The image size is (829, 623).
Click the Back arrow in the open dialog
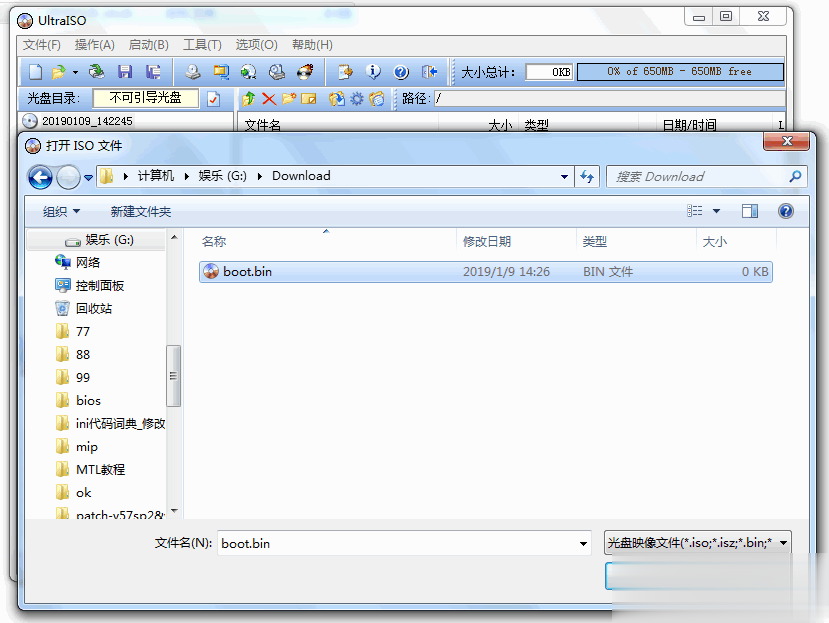point(40,177)
